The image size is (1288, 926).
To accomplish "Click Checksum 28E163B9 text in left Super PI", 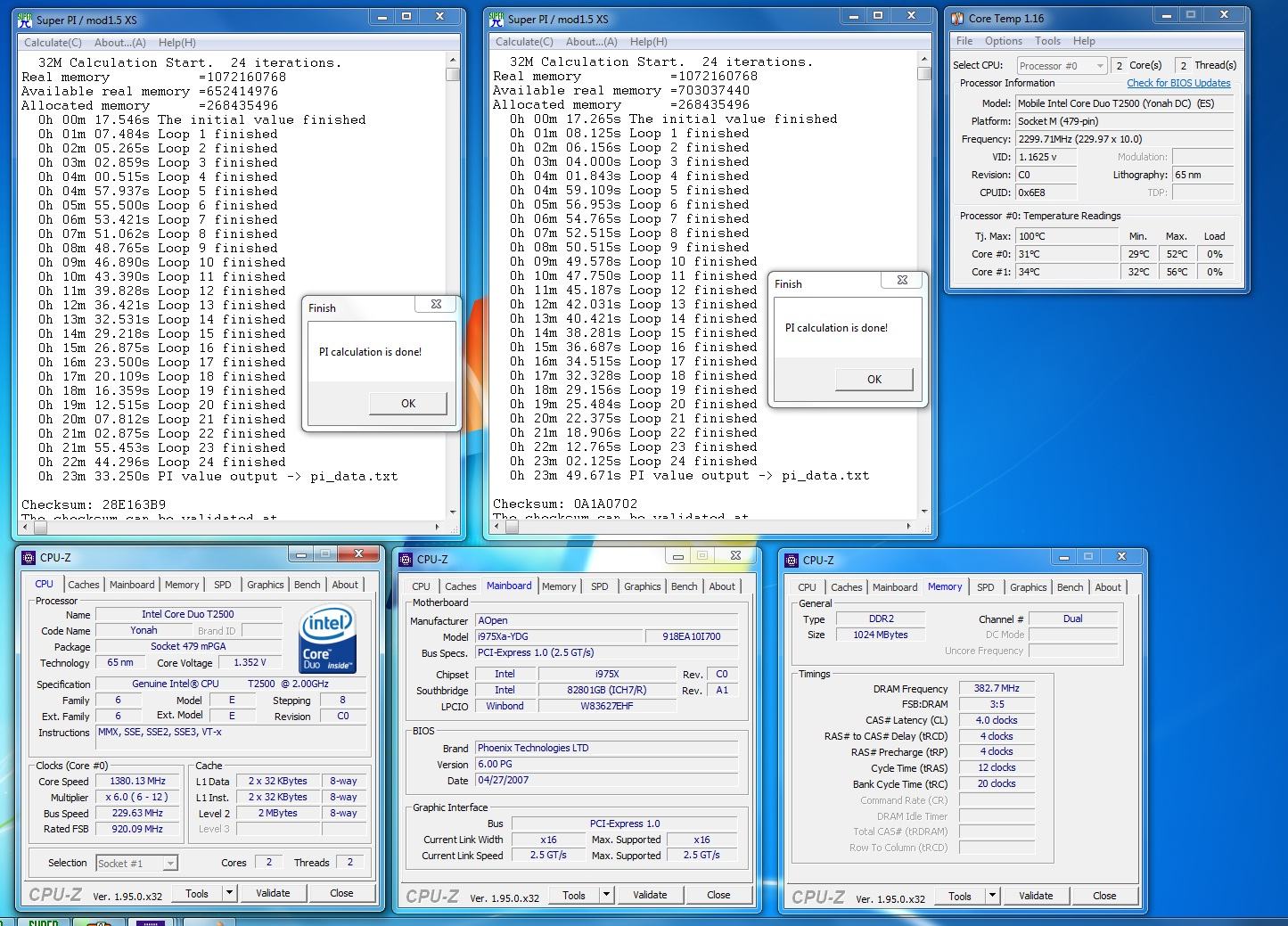I will [x=94, y=504].
